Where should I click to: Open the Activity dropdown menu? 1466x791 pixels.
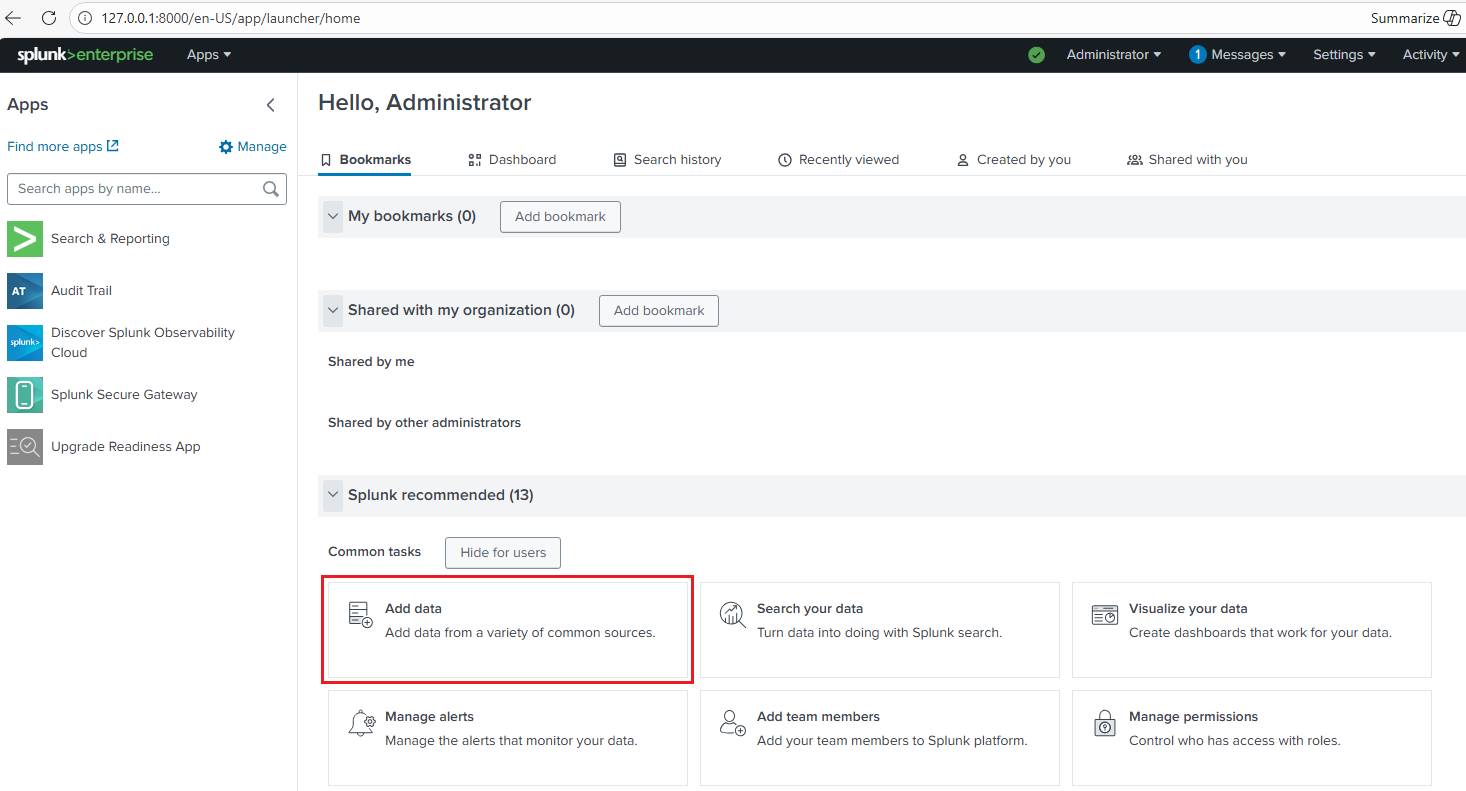[1431, 55]
